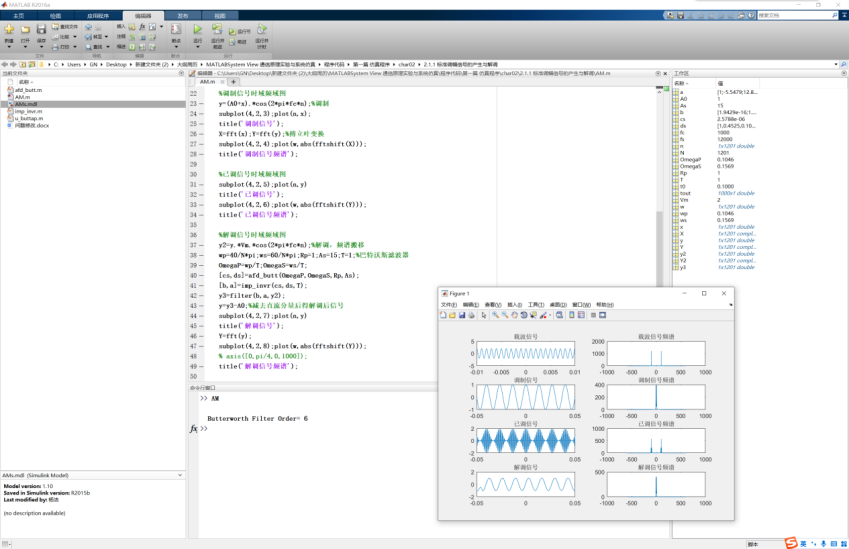
Task: Open the Print dropdown arrow
Action: (x=75, y=47)
